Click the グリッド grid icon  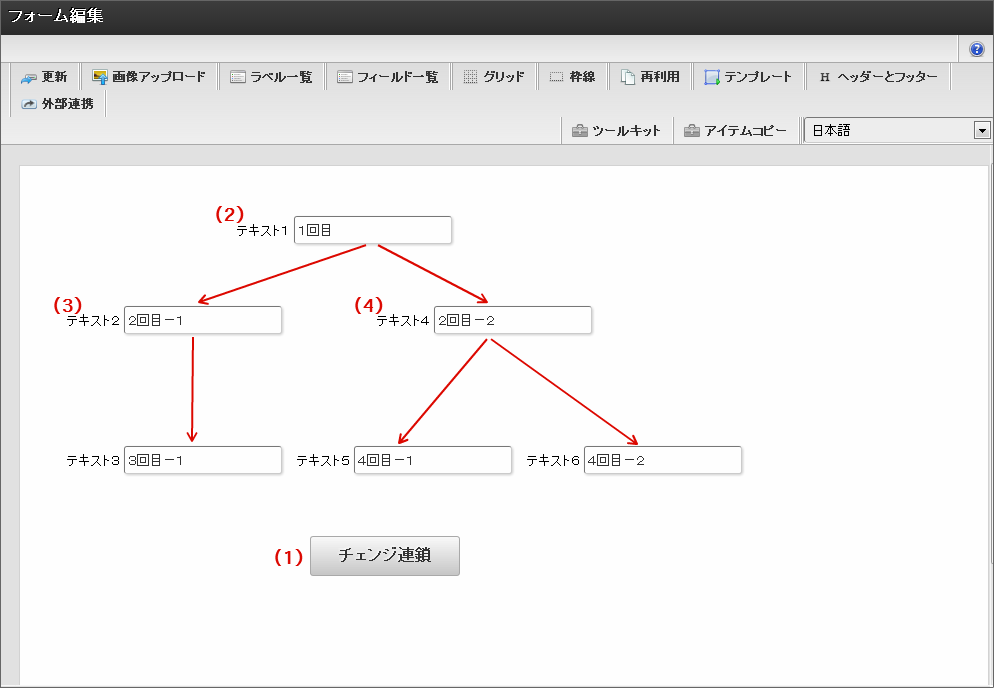tap(470, 77)
